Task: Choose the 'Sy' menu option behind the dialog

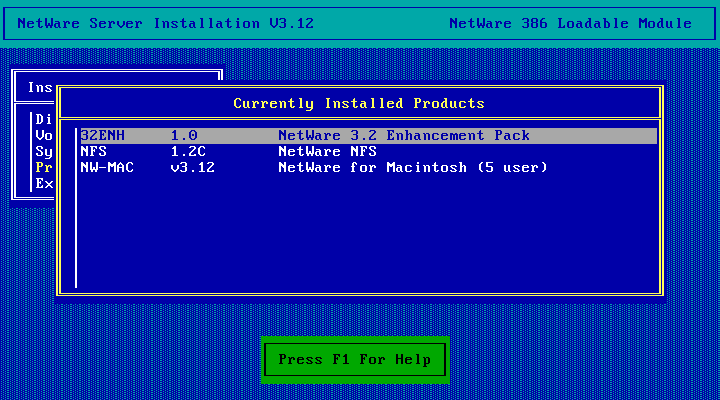Action: (x=44, y=152)
